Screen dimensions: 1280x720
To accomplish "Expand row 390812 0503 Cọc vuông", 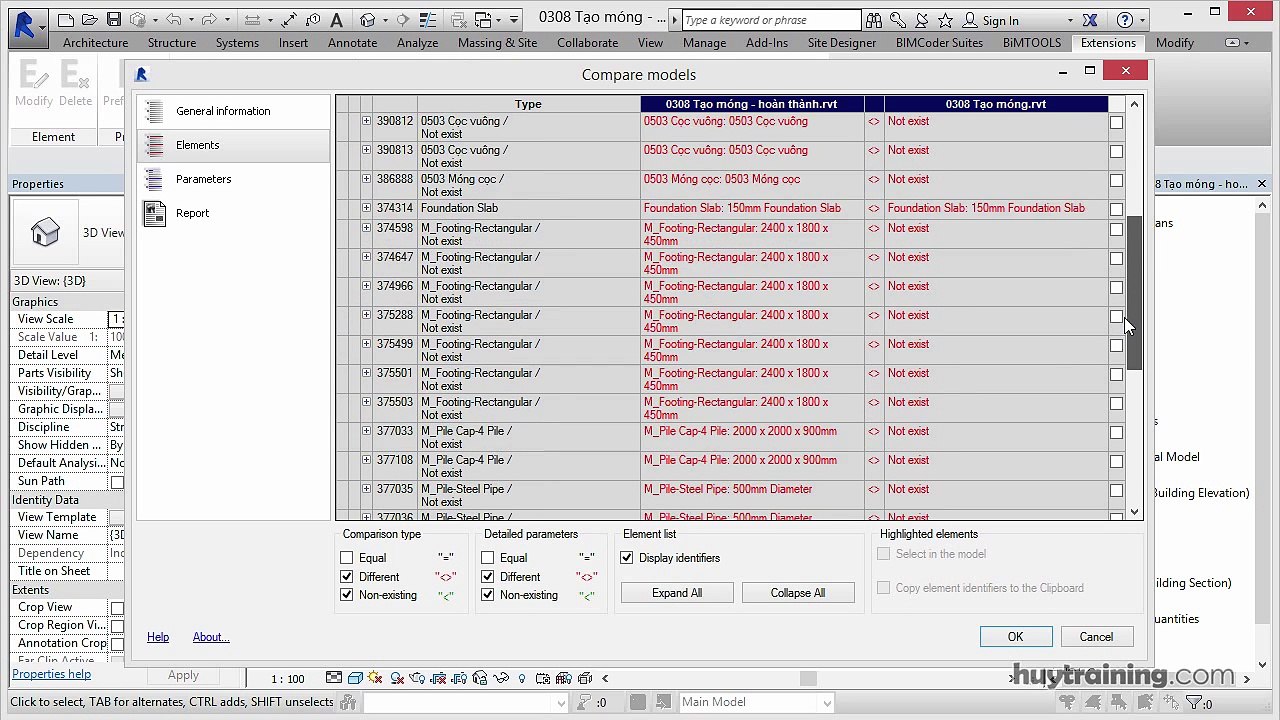I will point(366,121).
